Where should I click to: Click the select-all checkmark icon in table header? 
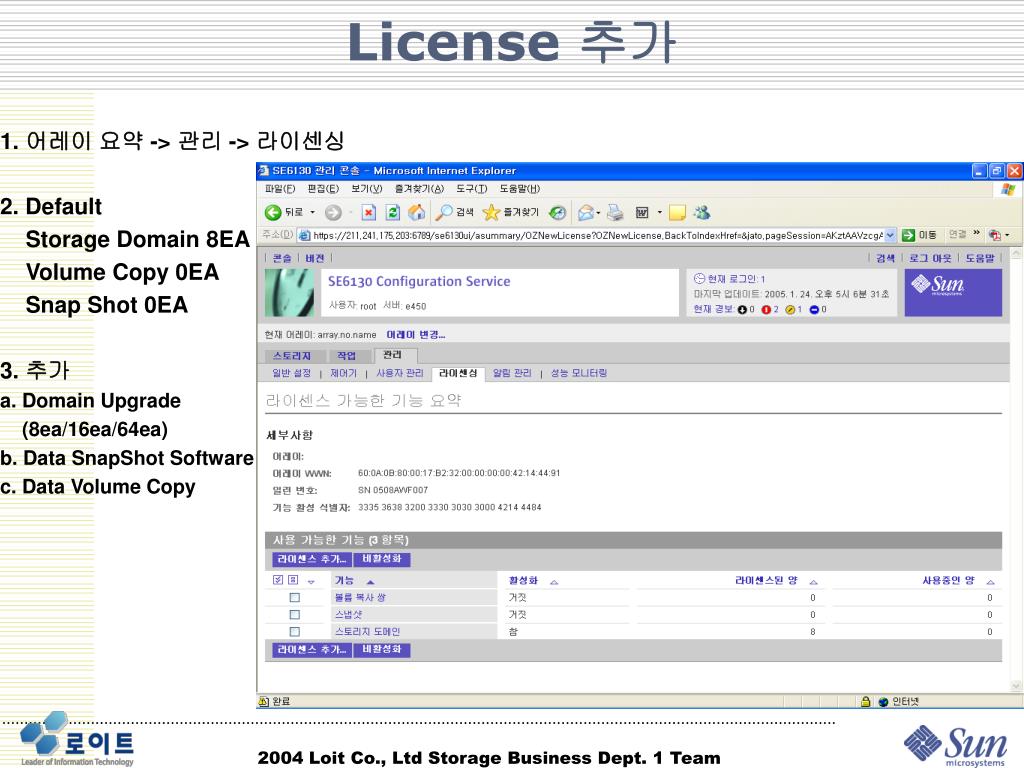[x=278, y=580]
